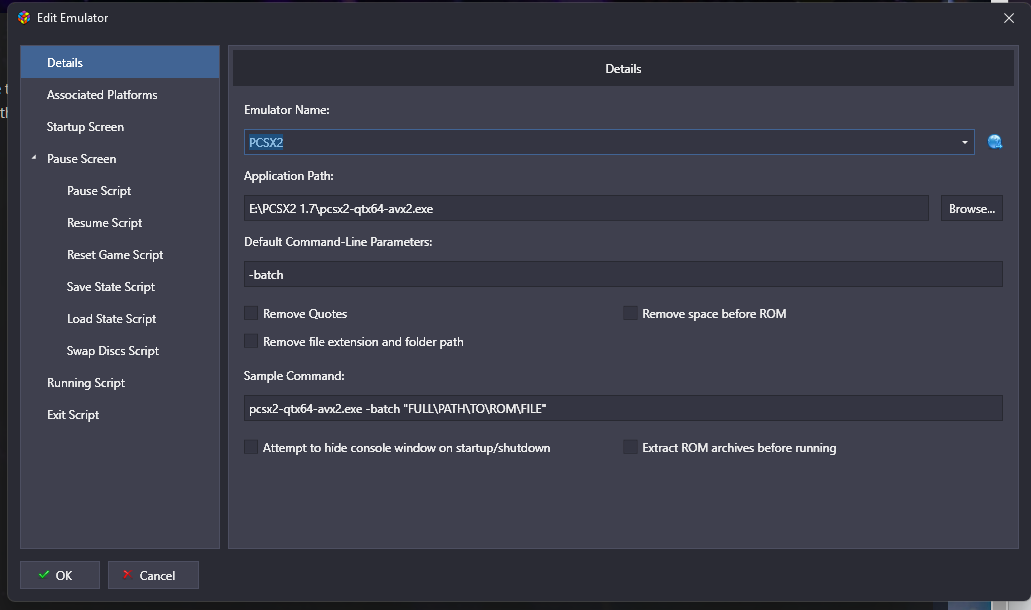Click the 'Default Command-Line Parameters:' label
The width and height of the screenshot is (1031, 610).
338,242
